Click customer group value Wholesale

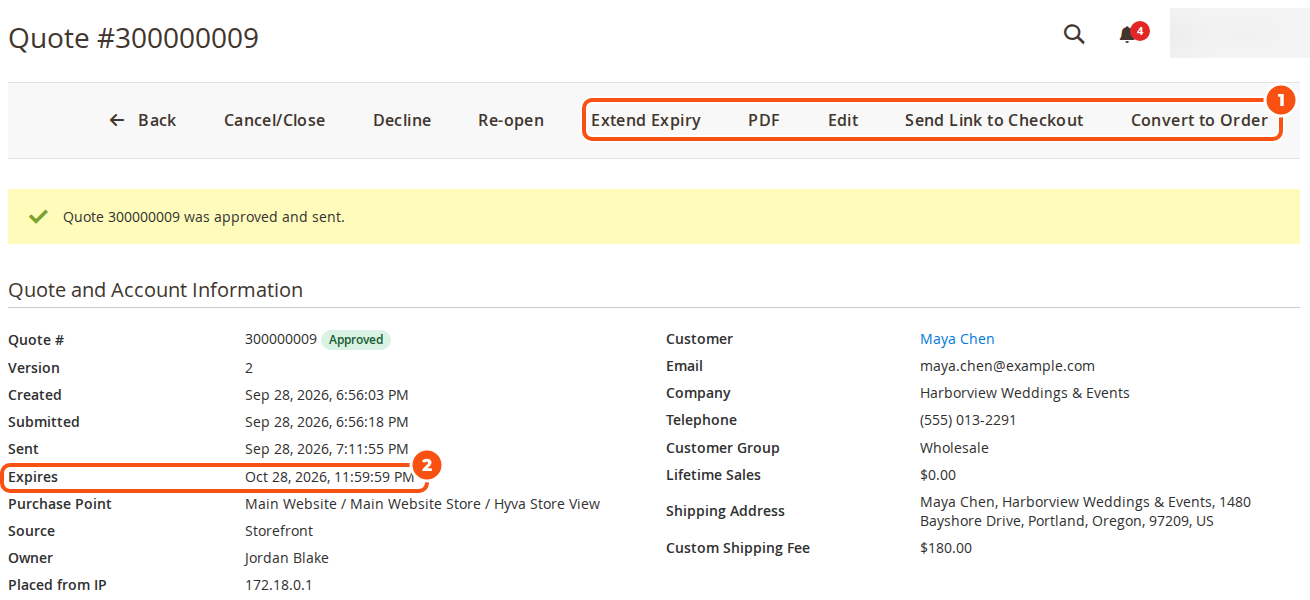pyautogui.click(x=954, y=448)
